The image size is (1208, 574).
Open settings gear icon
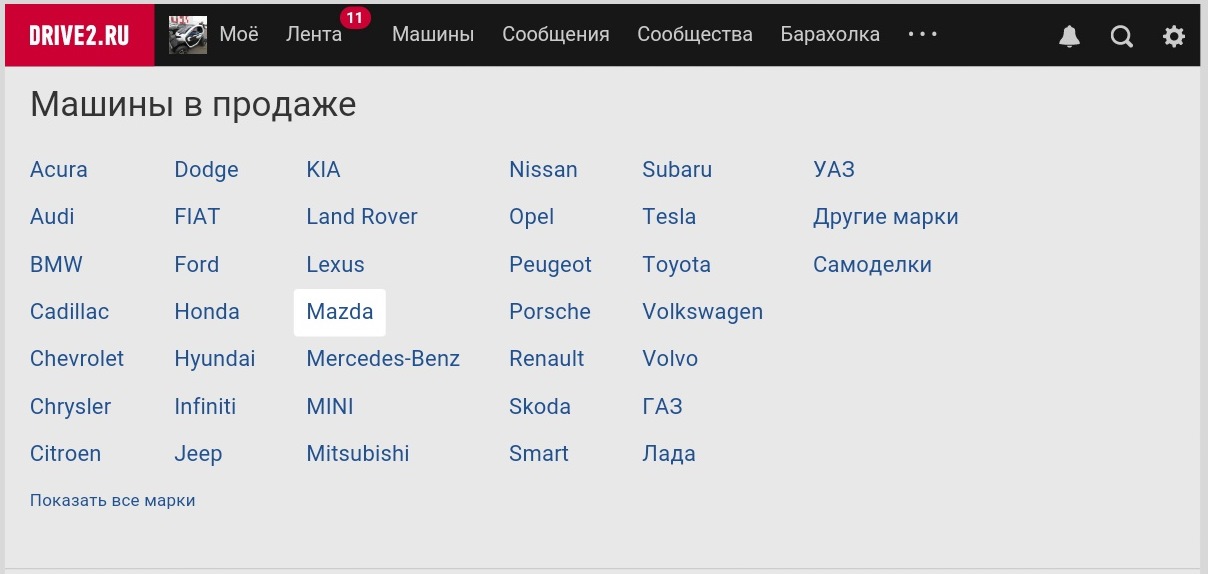tap(1173, 37)
